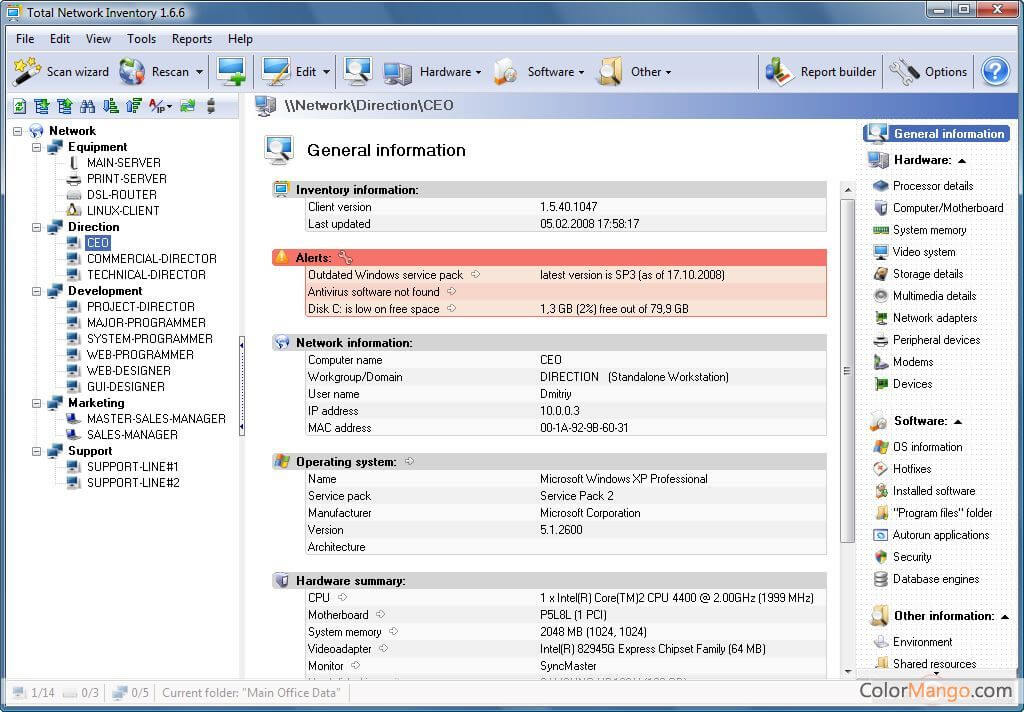Open the Tools menu

click(x=141, y=39)
